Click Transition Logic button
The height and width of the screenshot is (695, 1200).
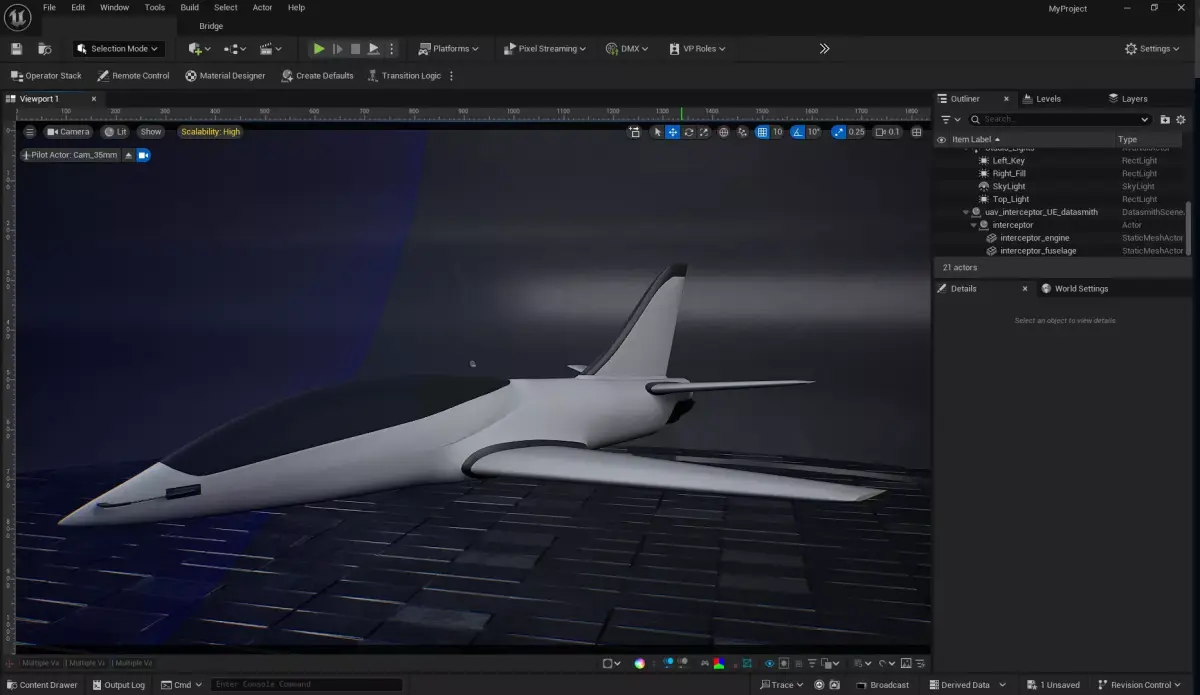404,76
